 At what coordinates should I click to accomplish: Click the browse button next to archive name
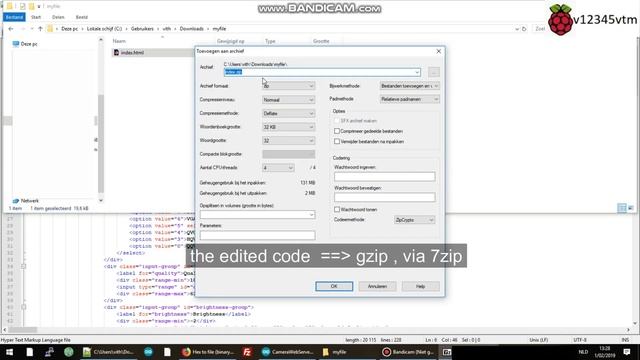[434, 72]
